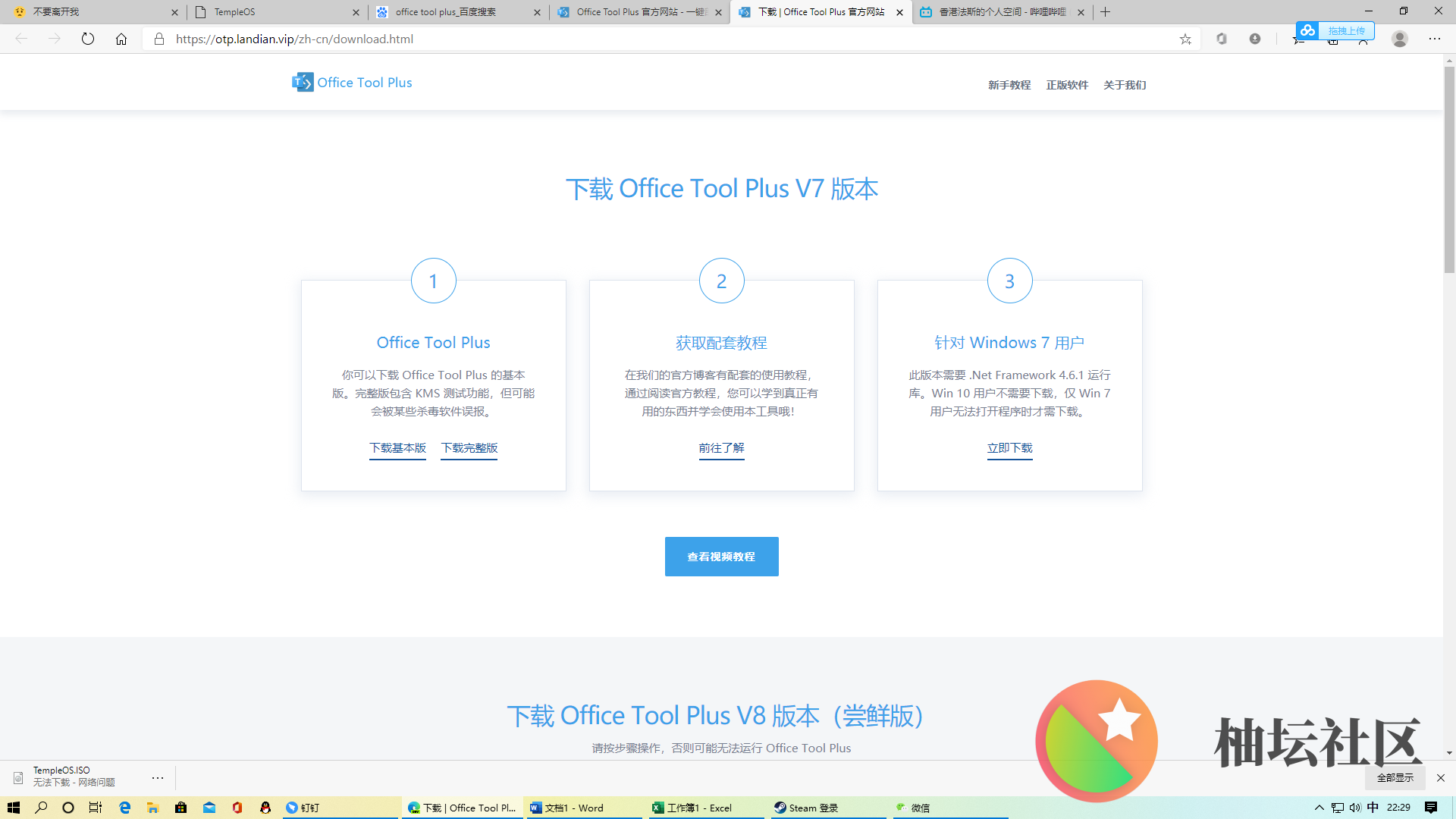Open Cortana from the taskbar

(68, 808)
